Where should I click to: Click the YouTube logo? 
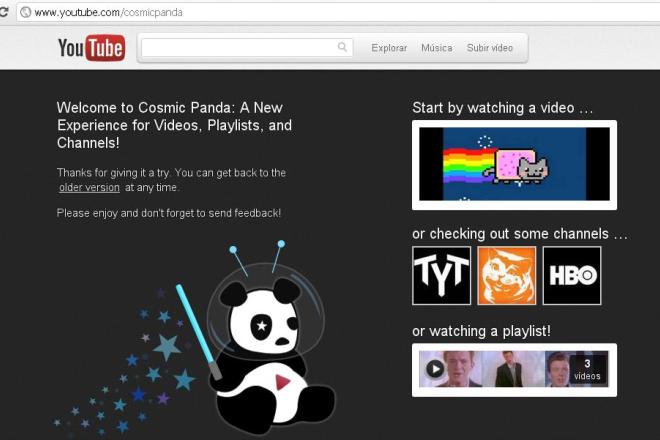click(91, 48)
